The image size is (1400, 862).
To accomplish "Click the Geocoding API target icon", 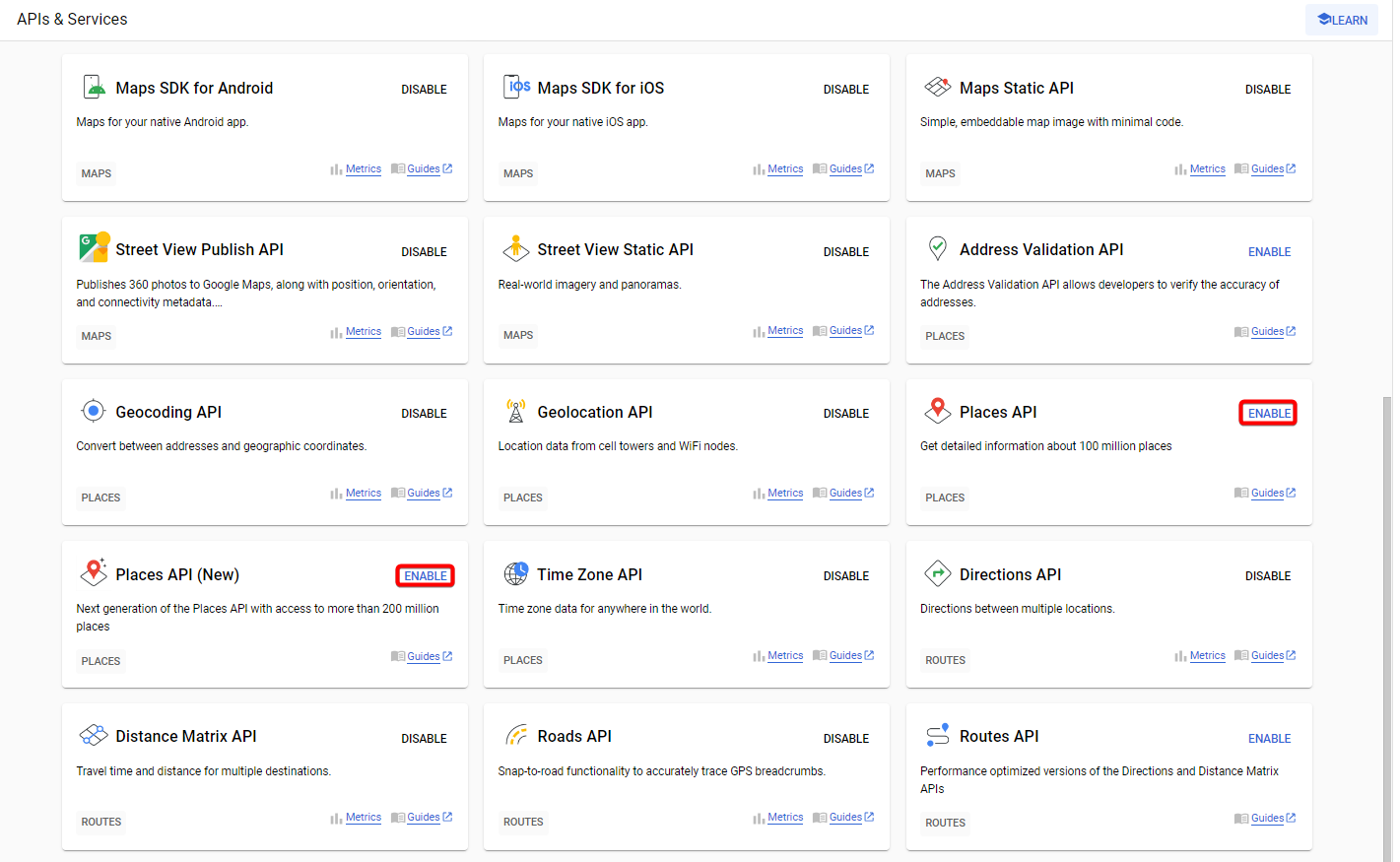I will (x=94, y=411).
